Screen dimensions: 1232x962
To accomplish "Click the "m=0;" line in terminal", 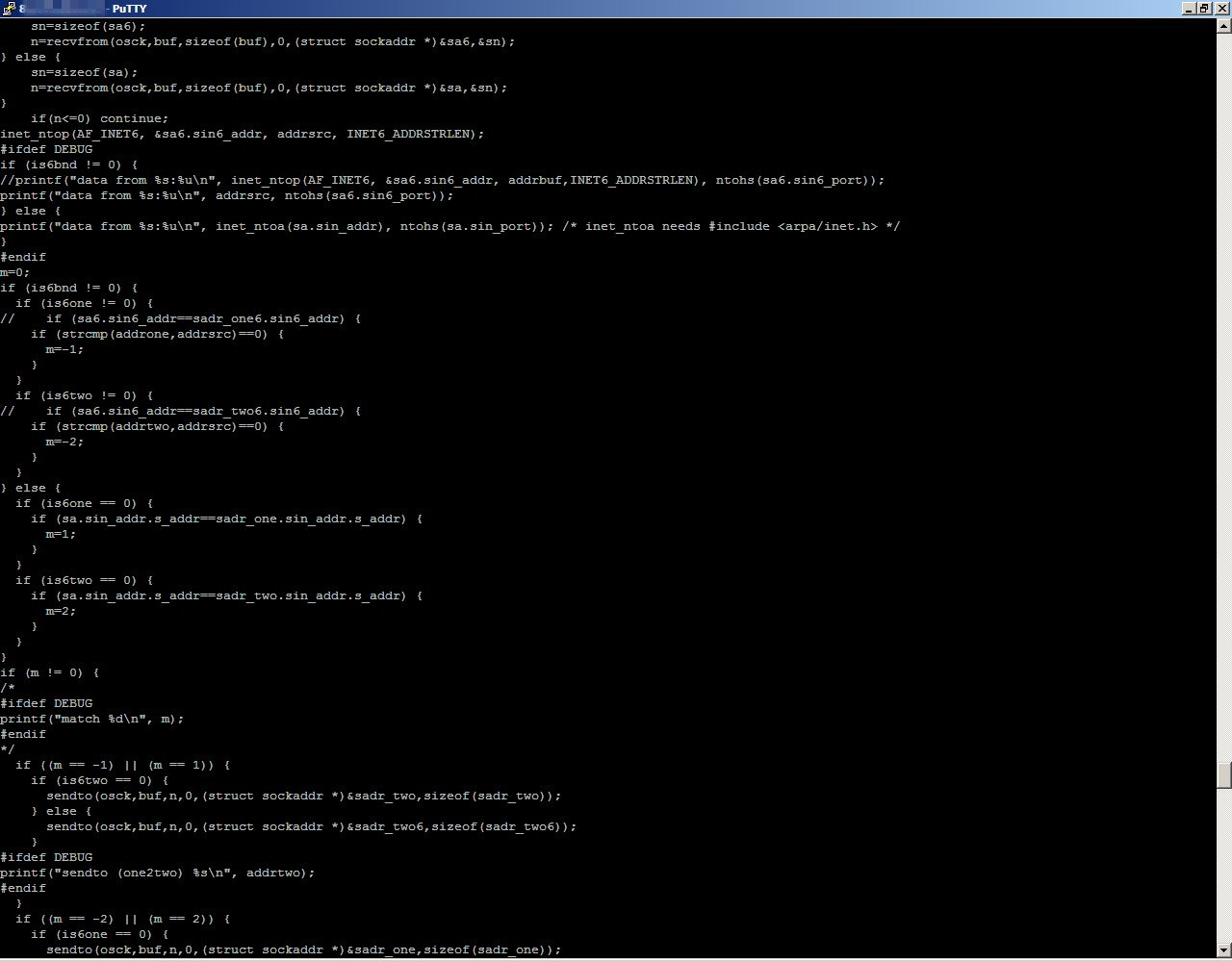I will pyautogui.click(x=15, y=272).
